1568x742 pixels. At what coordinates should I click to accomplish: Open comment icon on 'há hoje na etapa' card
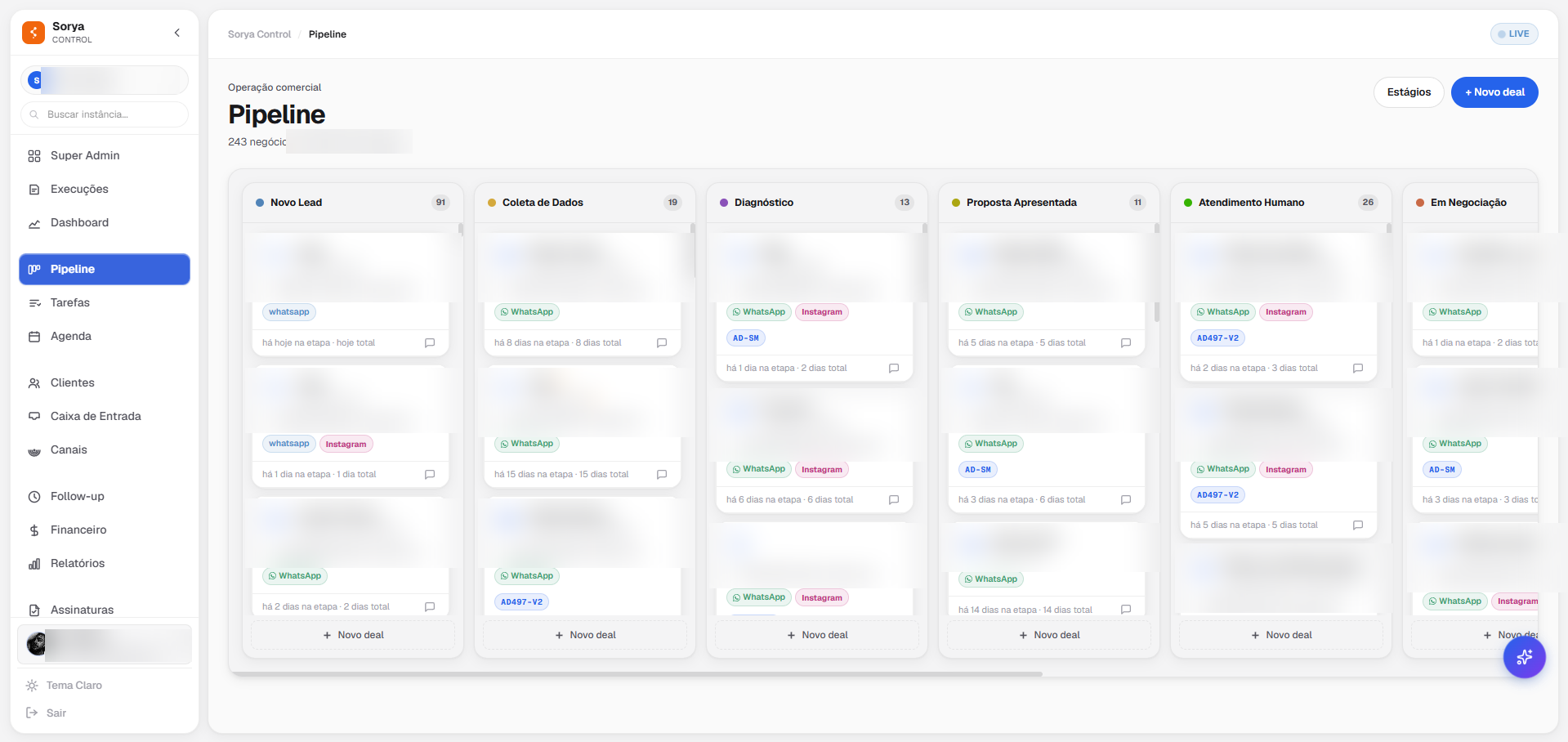click(430, 343)
